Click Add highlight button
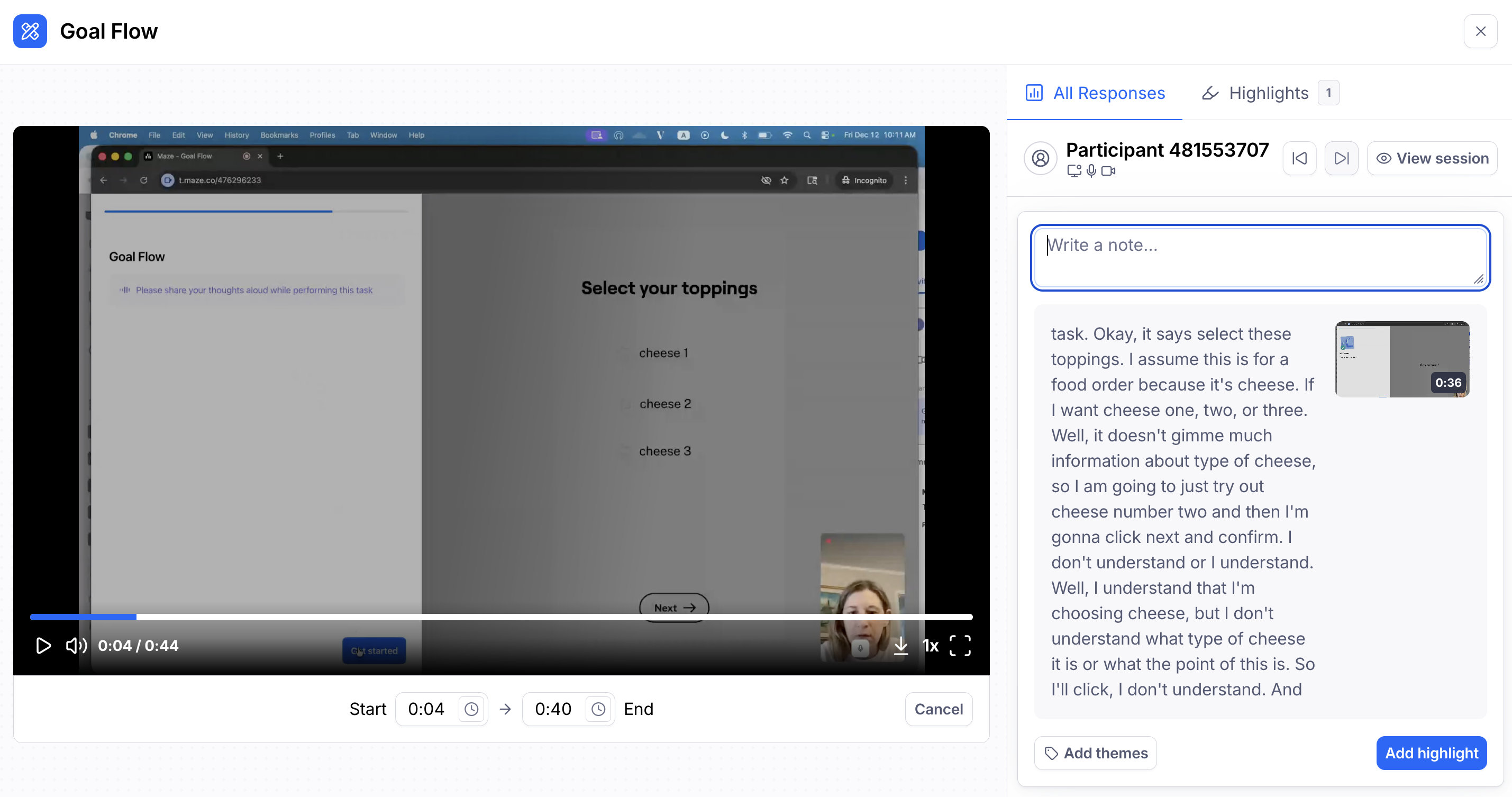The image size is (1512, 797). (x=1431, y=753)
